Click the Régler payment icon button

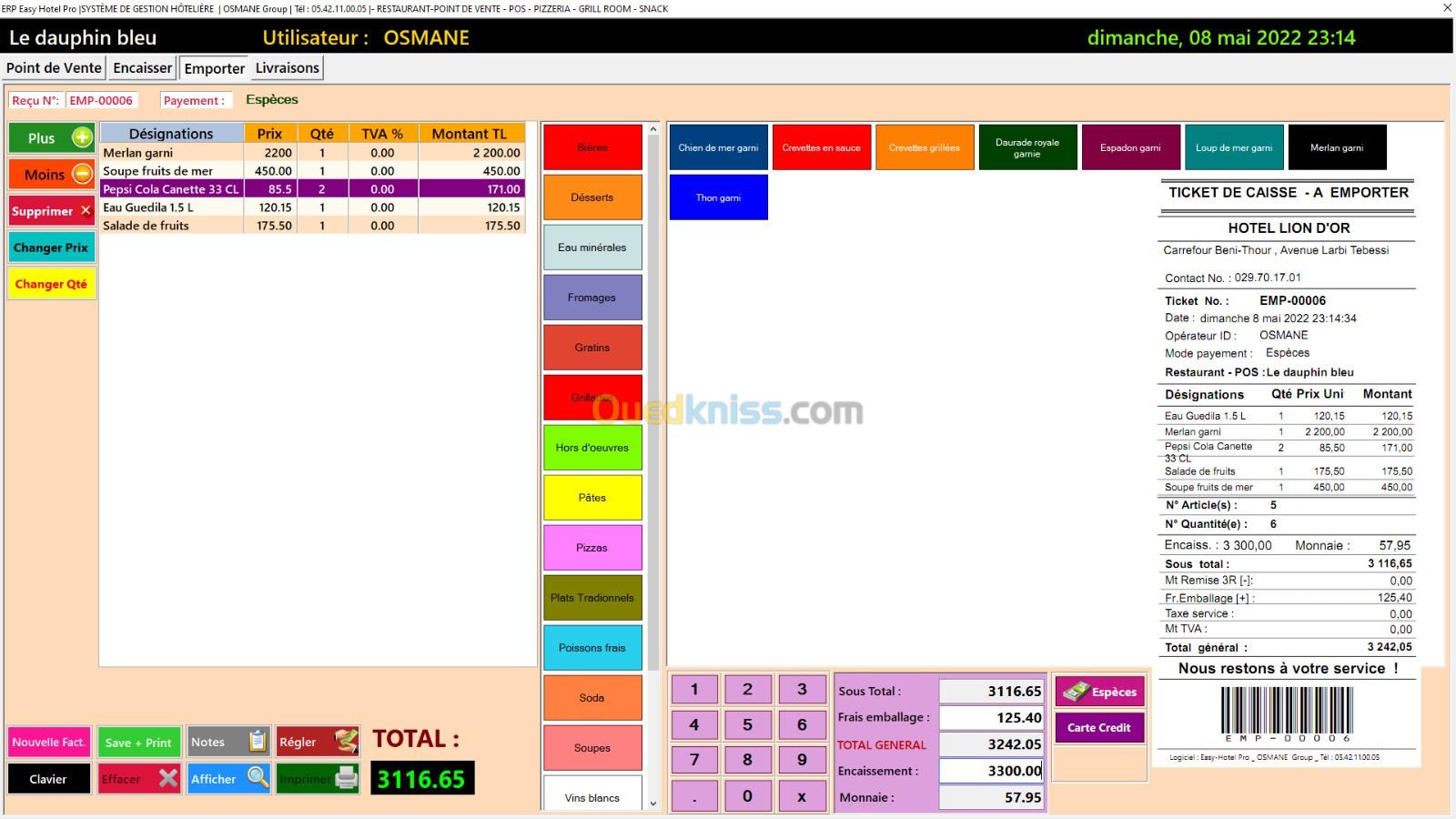point(318,742)
